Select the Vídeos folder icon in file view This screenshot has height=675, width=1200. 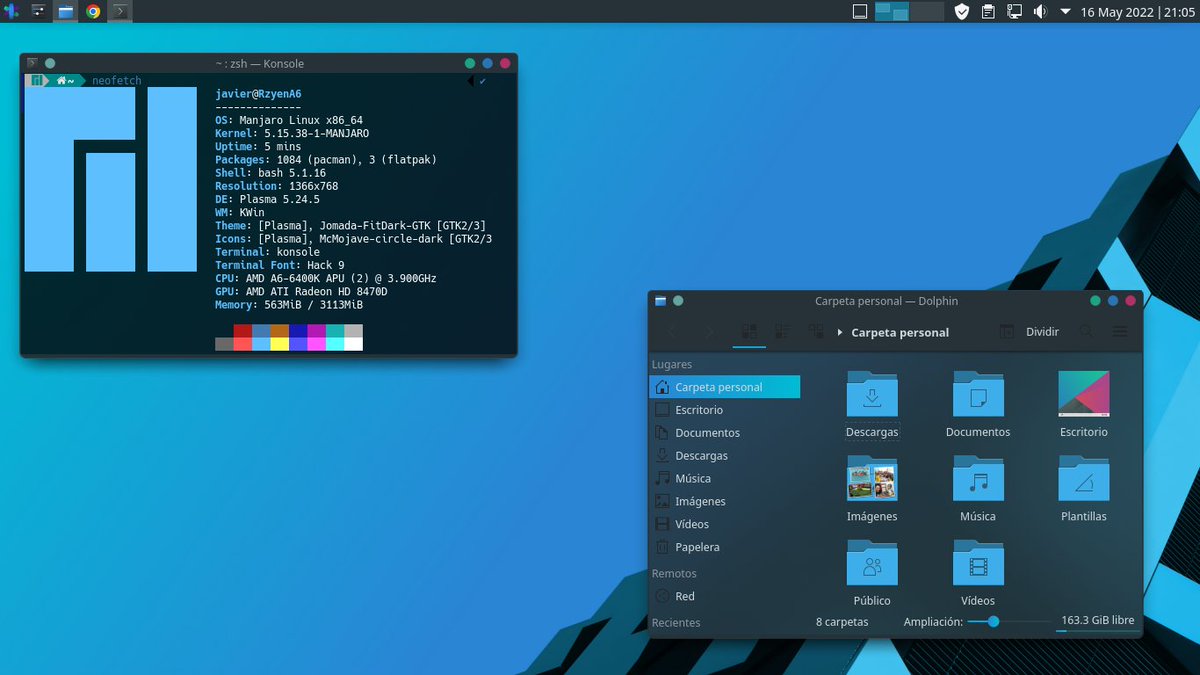(978, 562)
